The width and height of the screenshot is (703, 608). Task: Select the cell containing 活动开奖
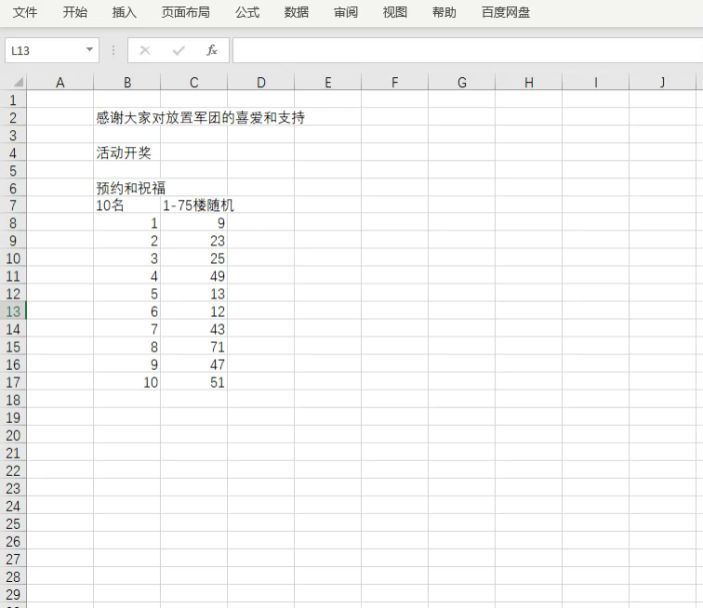pyautogui.click(x=126, y=153)
